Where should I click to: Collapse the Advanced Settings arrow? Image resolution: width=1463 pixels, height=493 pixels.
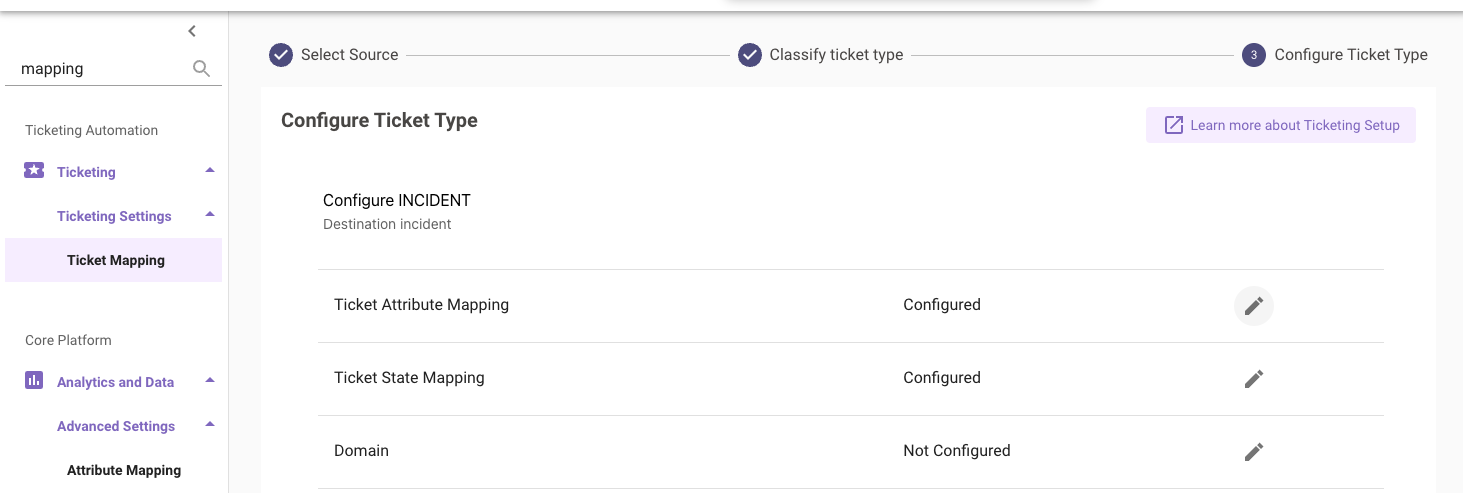tap(209, 425)
